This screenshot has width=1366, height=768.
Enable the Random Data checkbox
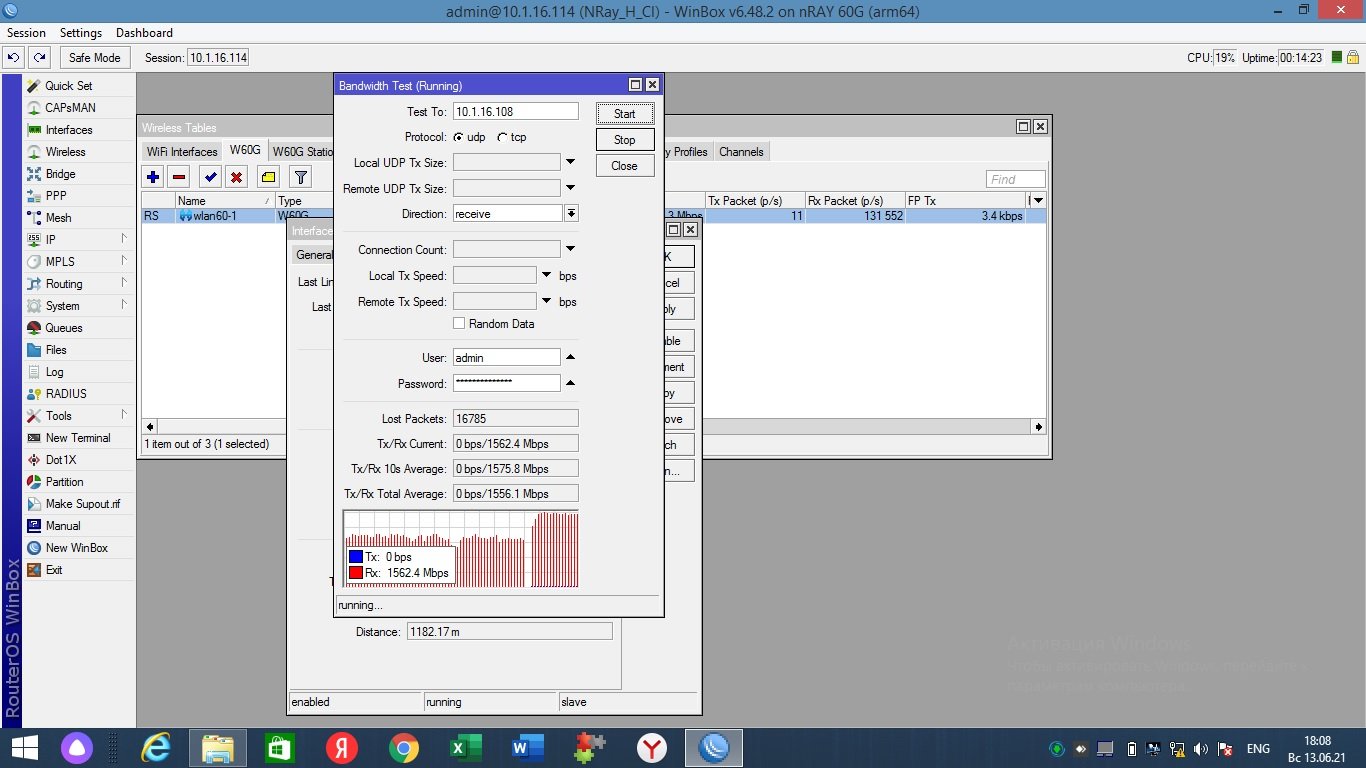[x=459, y=324]
